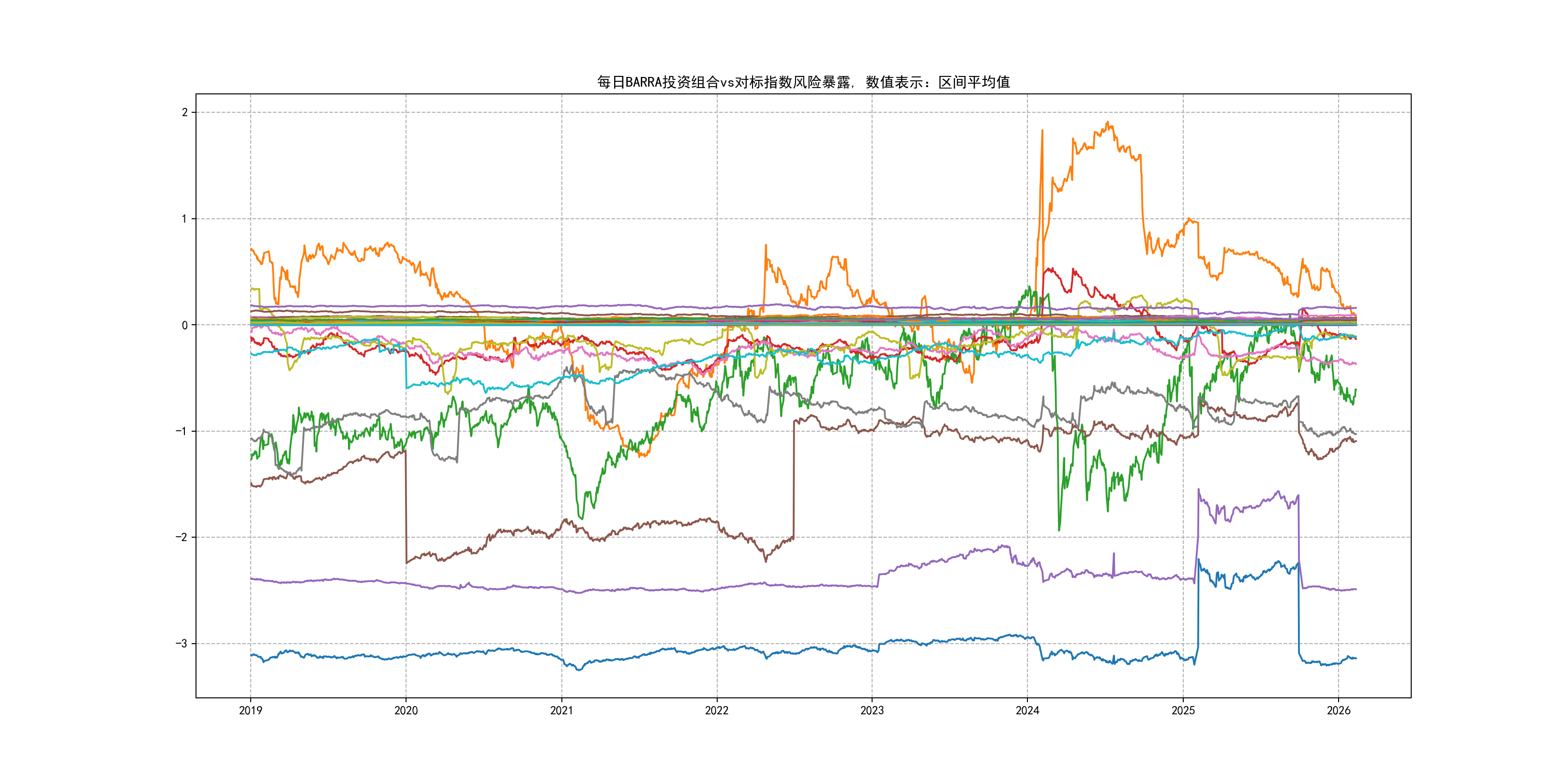This screenshot has width=1568, height=784.
Task: Click the chart title text at top
Action: coord(803,82)
